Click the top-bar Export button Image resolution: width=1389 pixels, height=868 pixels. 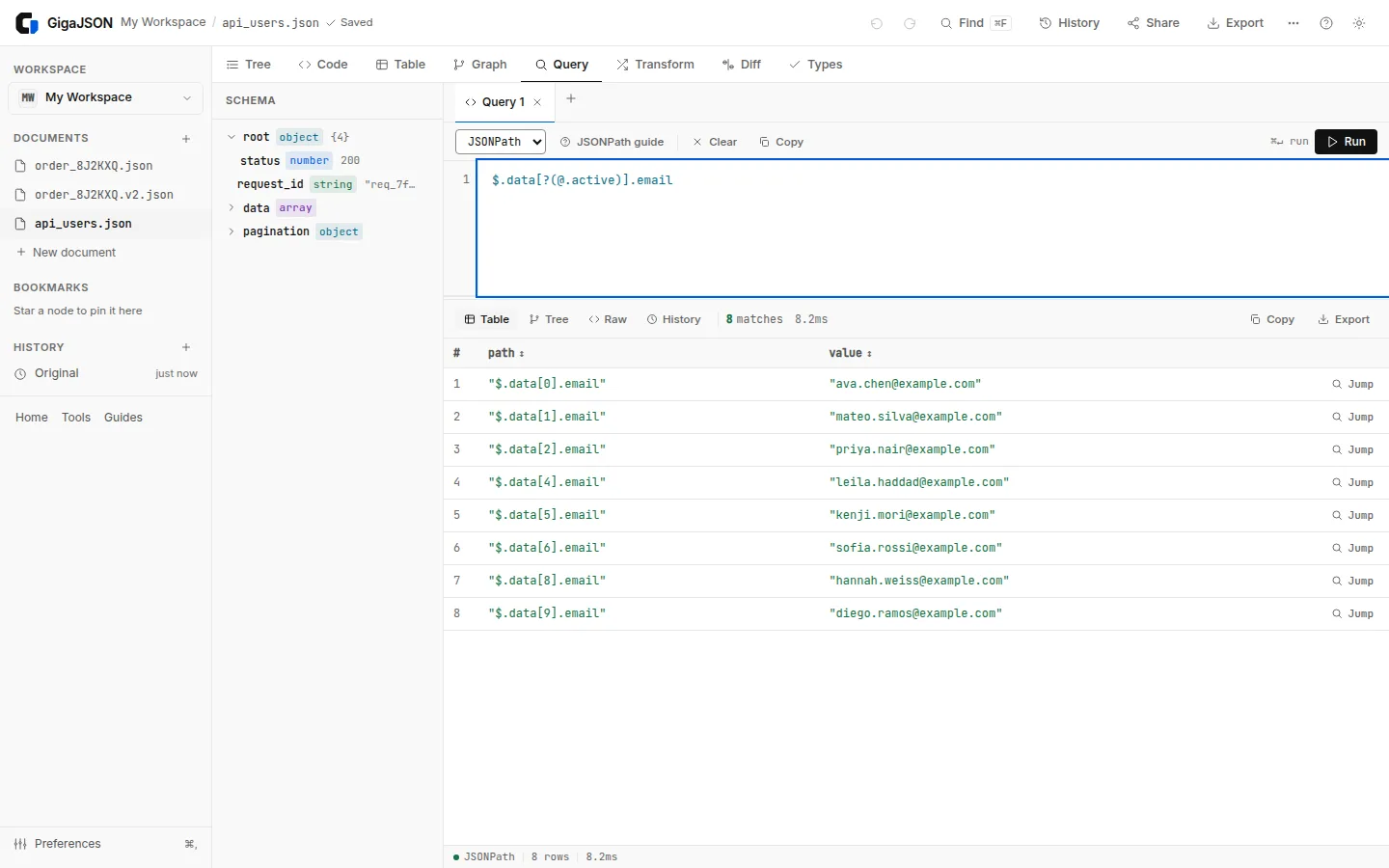1236,23
